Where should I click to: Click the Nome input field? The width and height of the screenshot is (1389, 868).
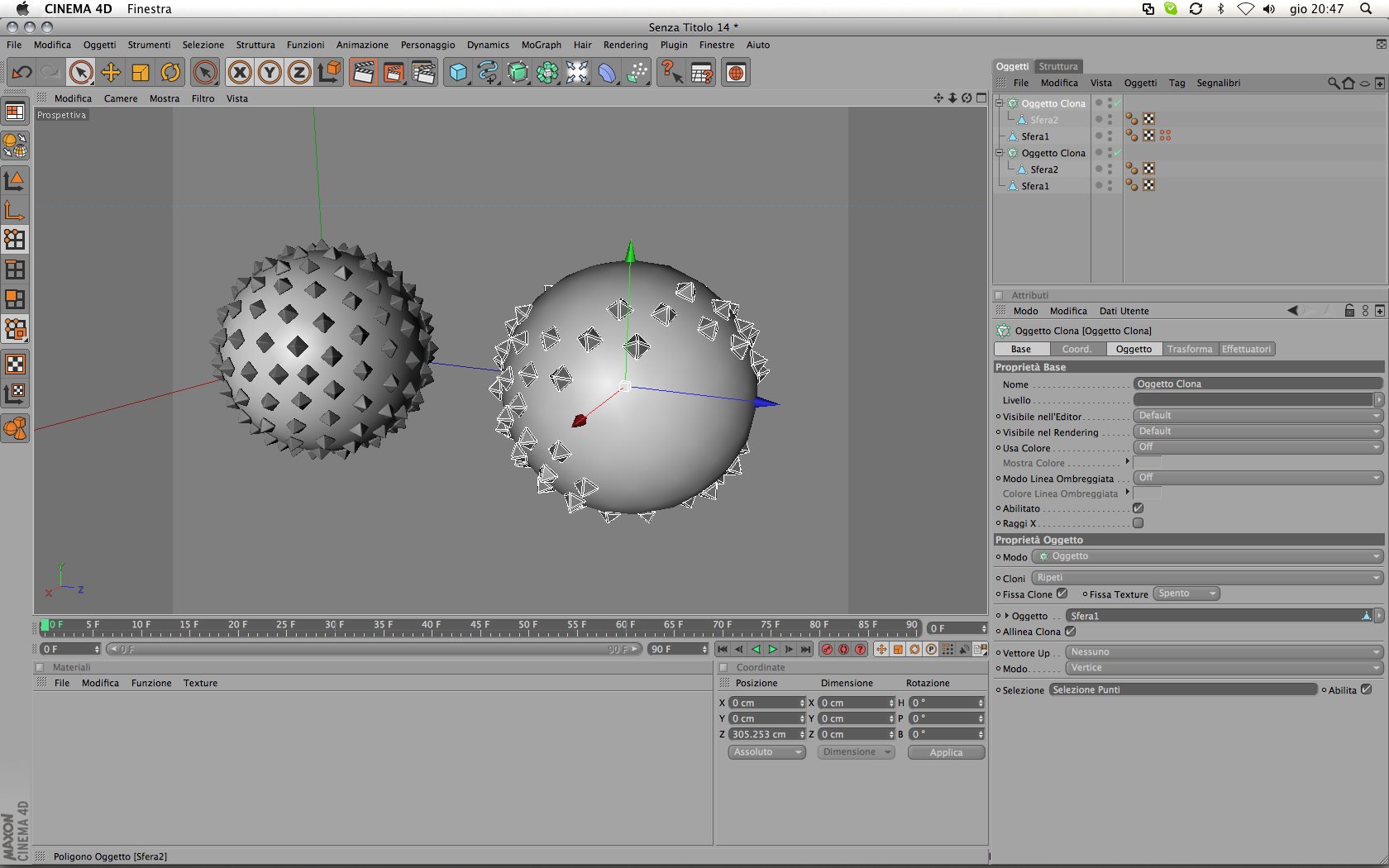[x=1257, y=384]
